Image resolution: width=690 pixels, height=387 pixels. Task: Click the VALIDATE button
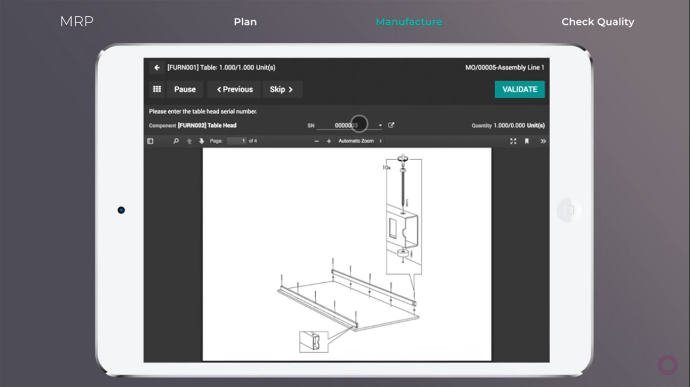520,89
